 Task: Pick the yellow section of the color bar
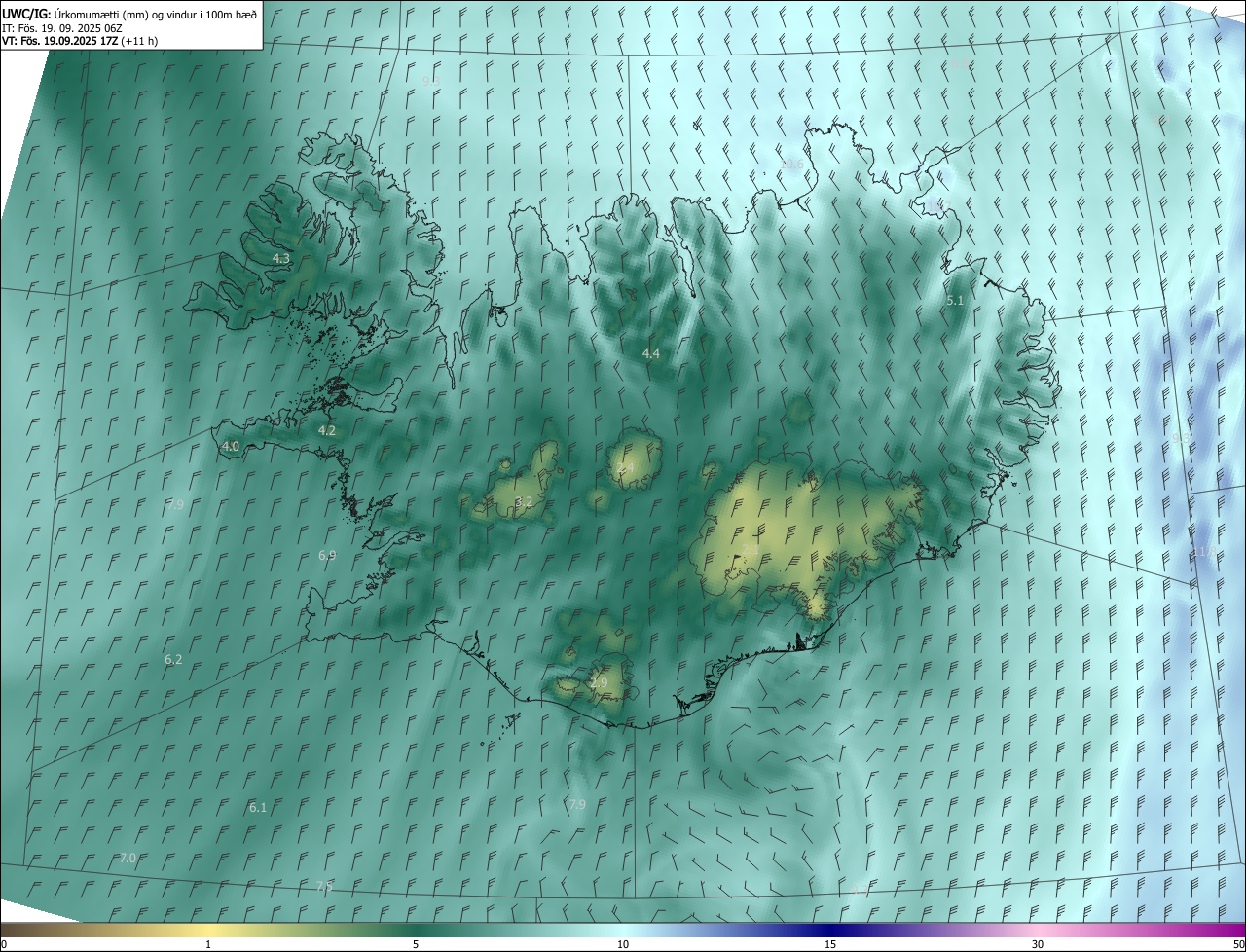click(209, 930)
